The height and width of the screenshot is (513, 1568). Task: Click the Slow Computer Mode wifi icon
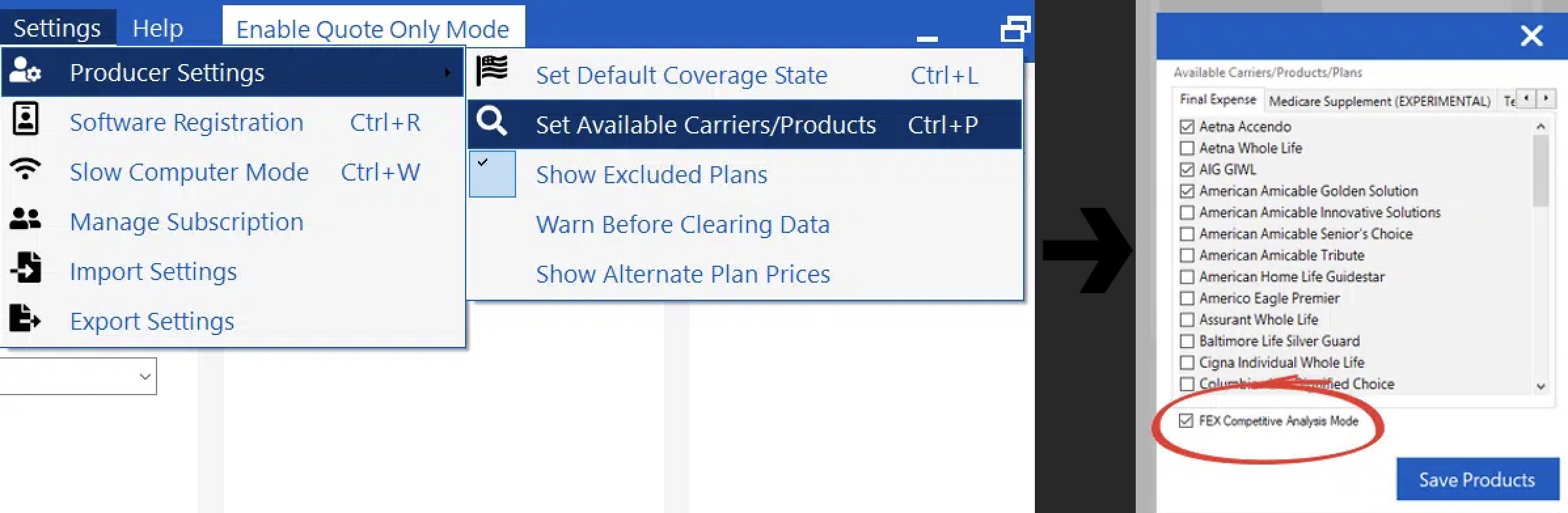[26, 169]
